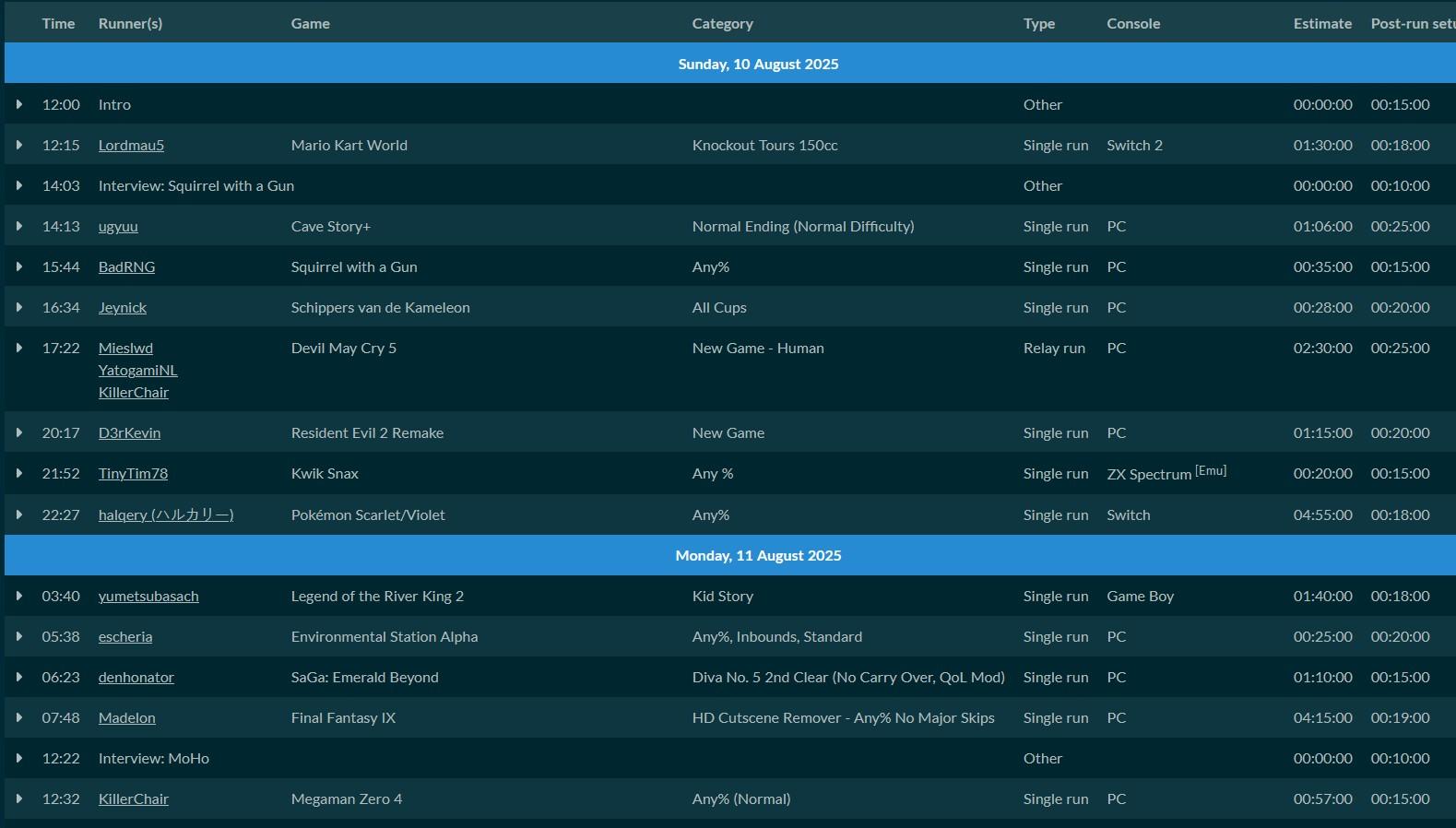Expand the 07:48 Final Fantasy IX row
Viewport: 1456px width, 828px height.
coord(18,717)
